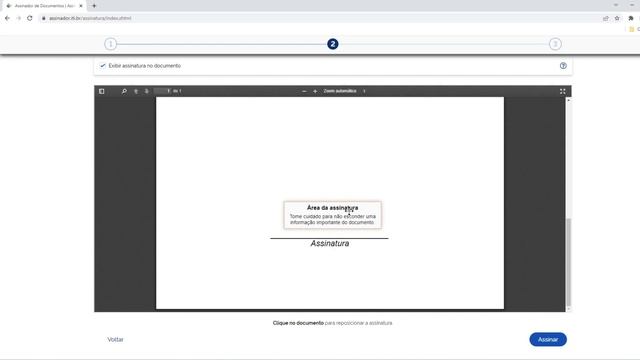Click the page number field
Image resolution: width=640 pixels, height=360 pixels.
162,91
